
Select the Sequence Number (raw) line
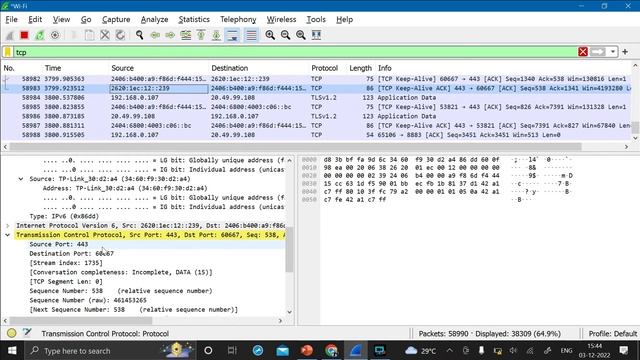pos(88,300)
